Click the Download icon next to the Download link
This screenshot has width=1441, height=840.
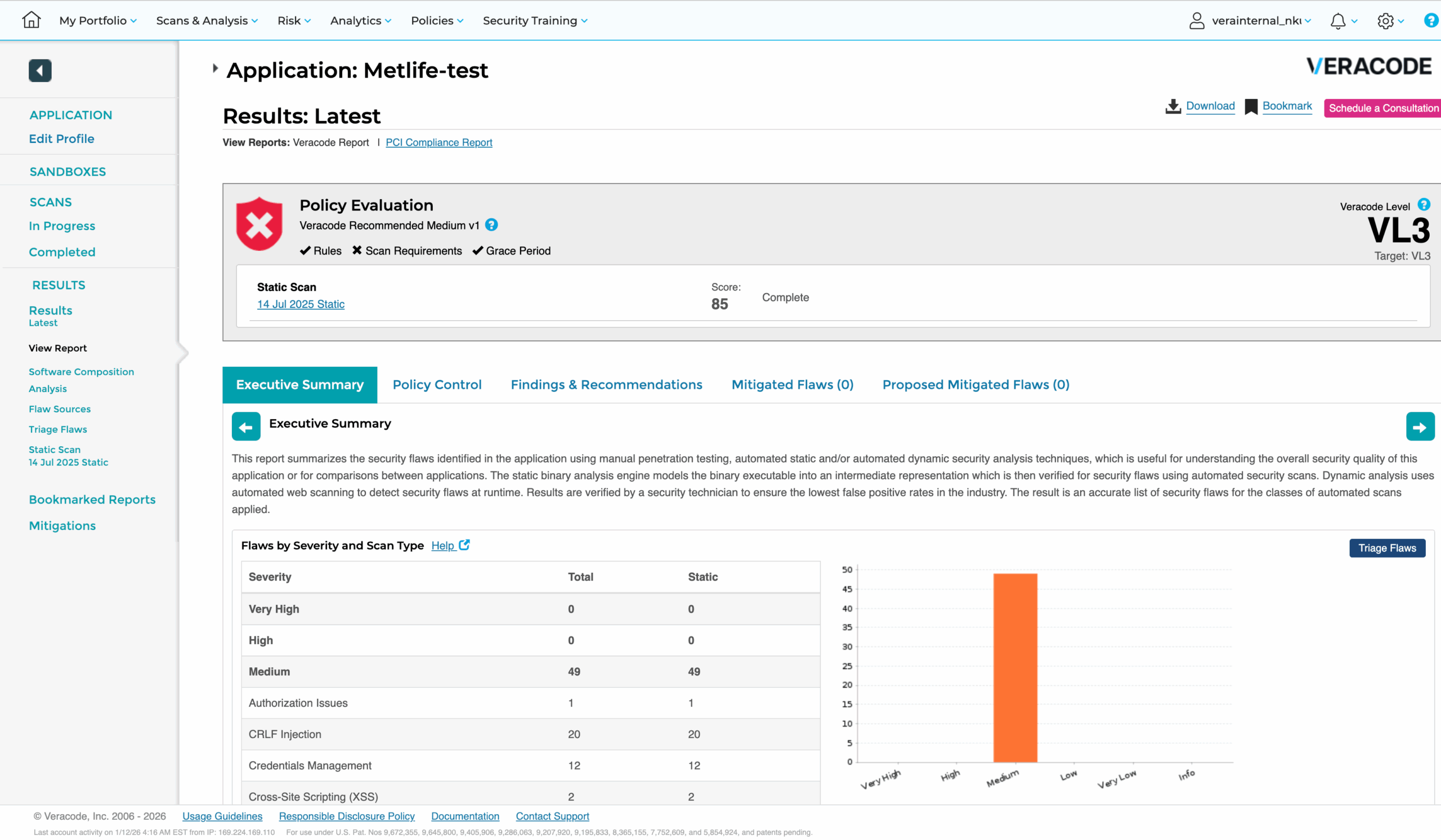coord(1173,106)
